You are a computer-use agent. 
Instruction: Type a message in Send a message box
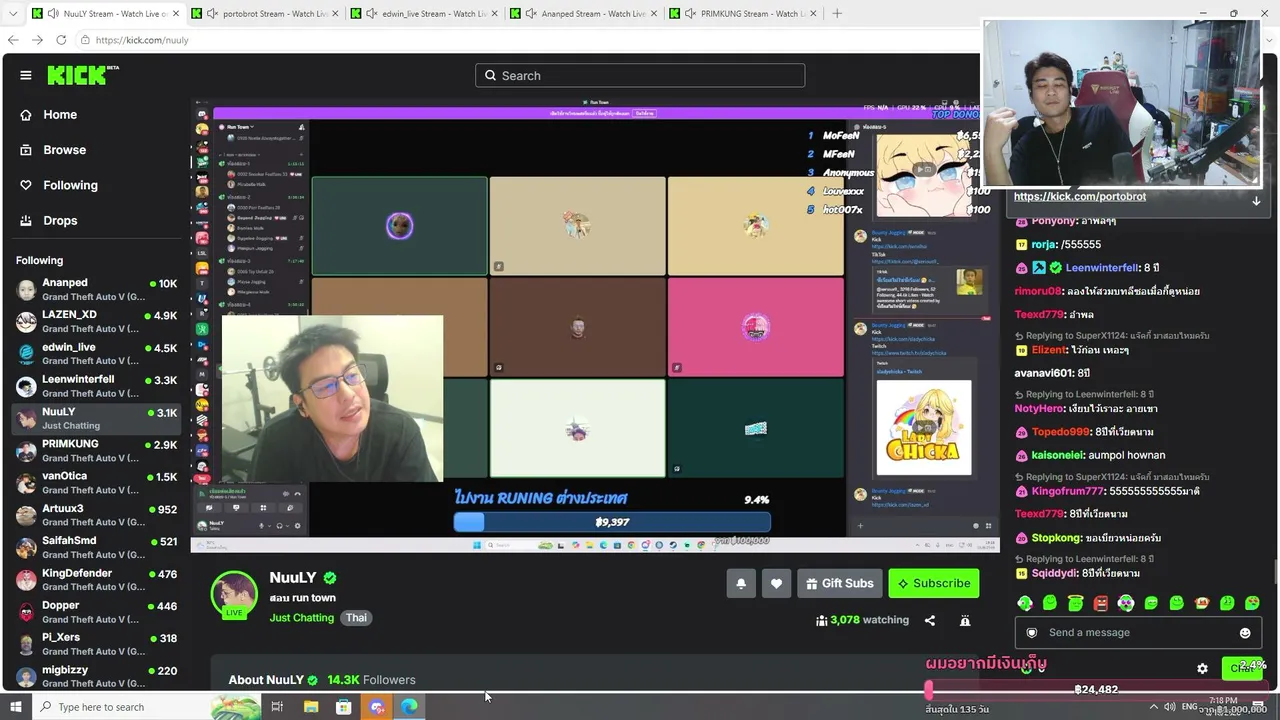click(1138, 633)
